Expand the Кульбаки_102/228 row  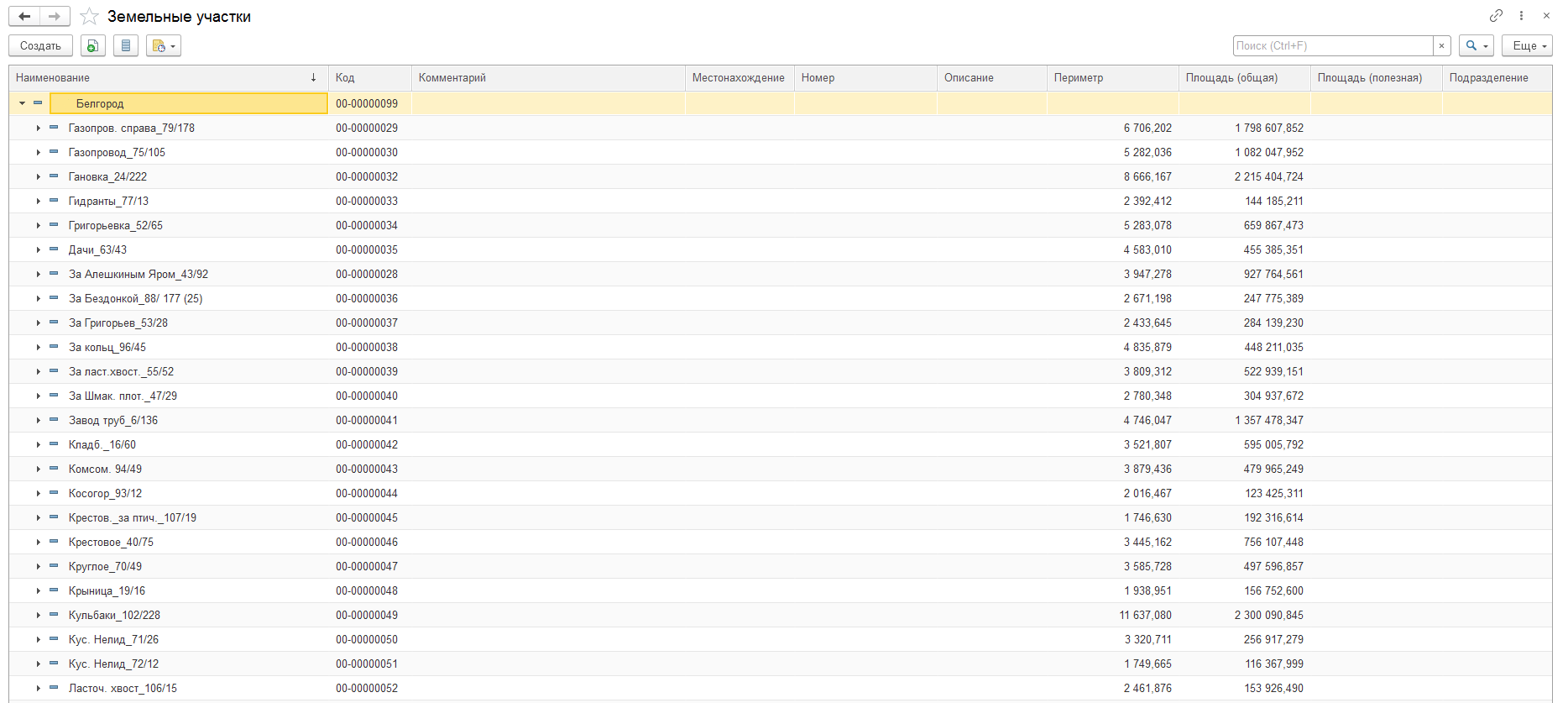point(38,616)
